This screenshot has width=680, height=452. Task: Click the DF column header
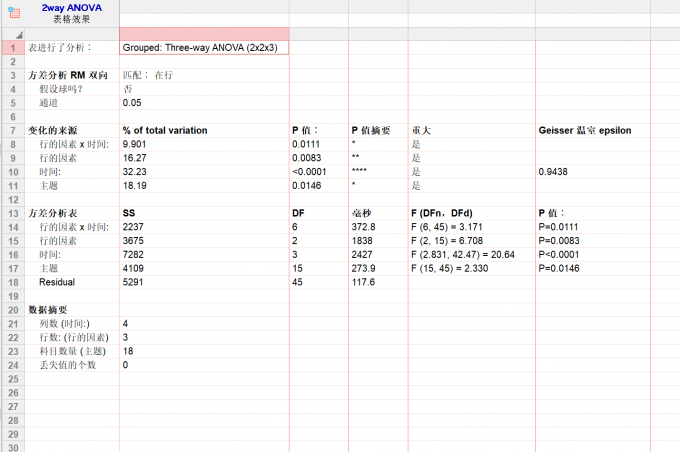298,213
